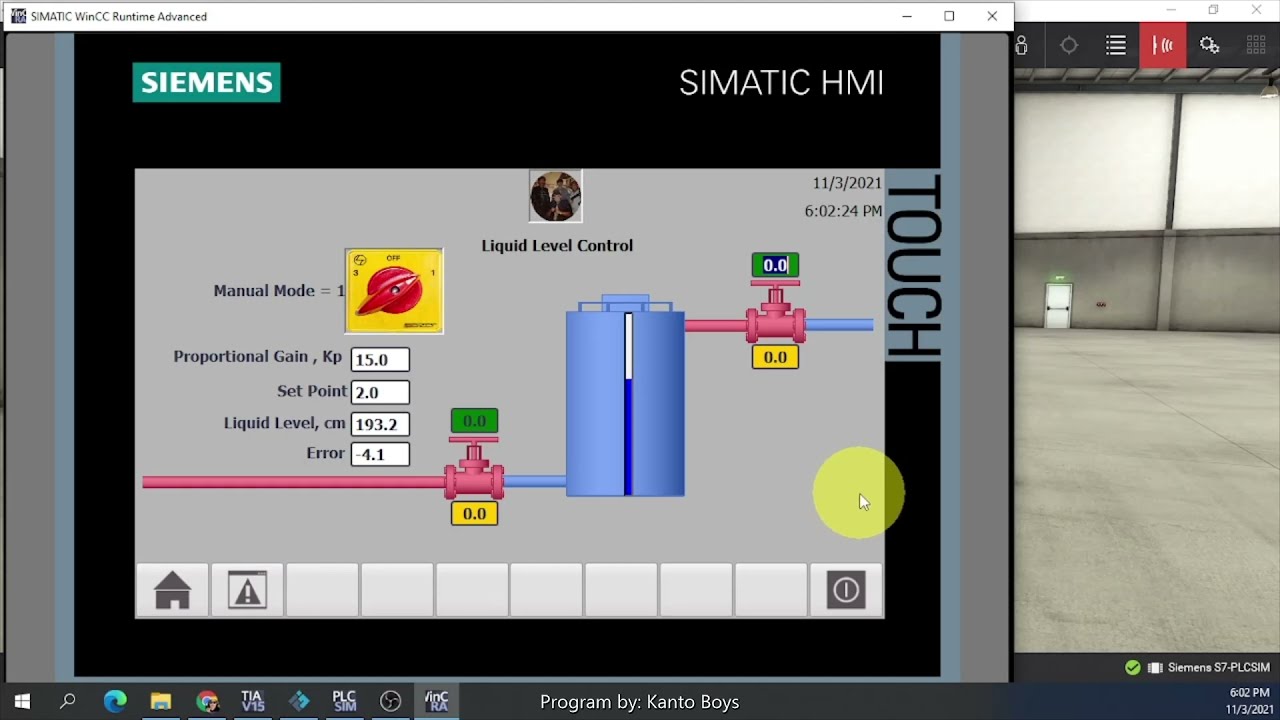
Task: Click the group photo thumbnail above title
Action: (x=555, y=196)
